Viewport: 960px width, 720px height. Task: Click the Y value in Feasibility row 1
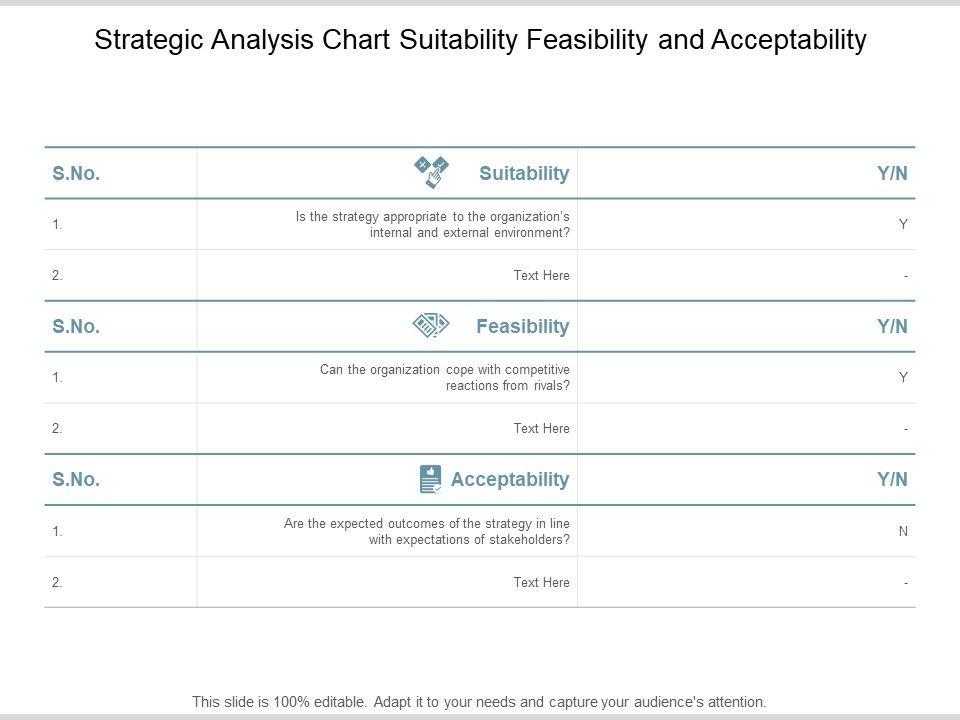point(903,377)
